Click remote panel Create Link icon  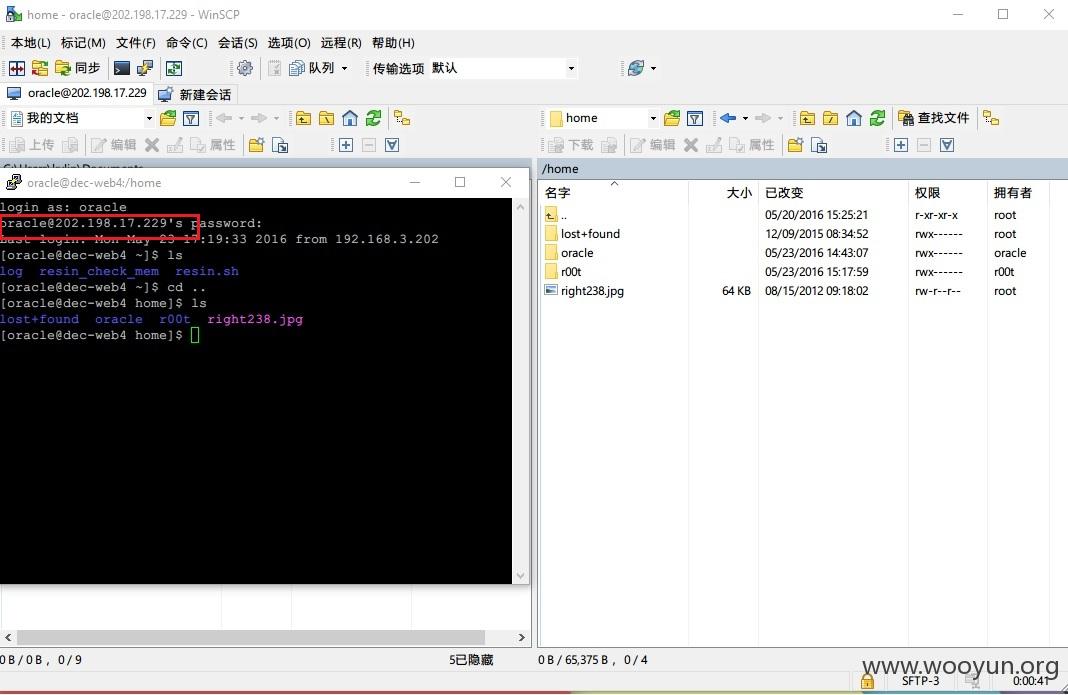(819, 145)
